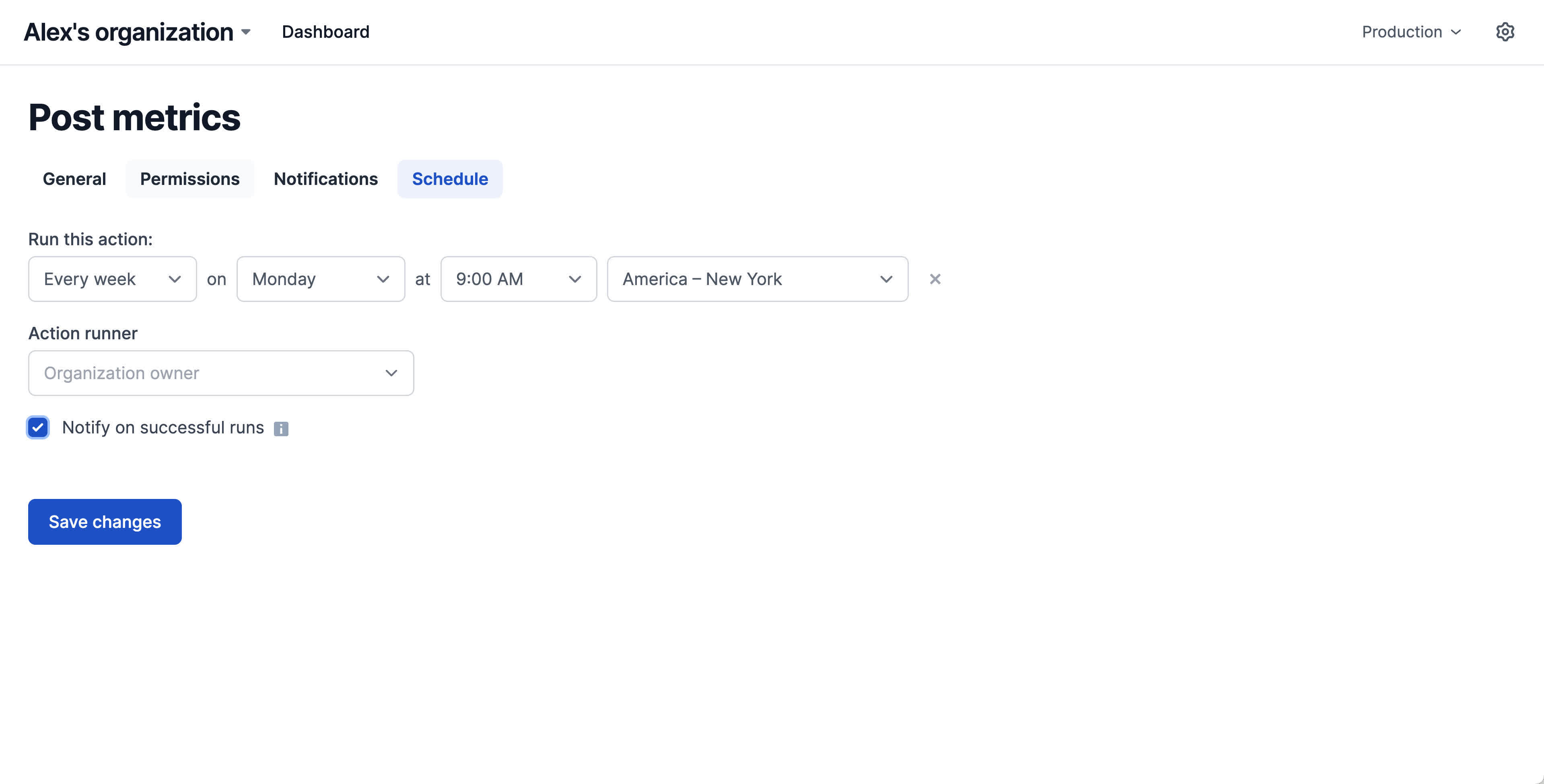Change the America – New York timezone
The image size is (1544, 784).
pyautogui.click(x=757, y=279)
